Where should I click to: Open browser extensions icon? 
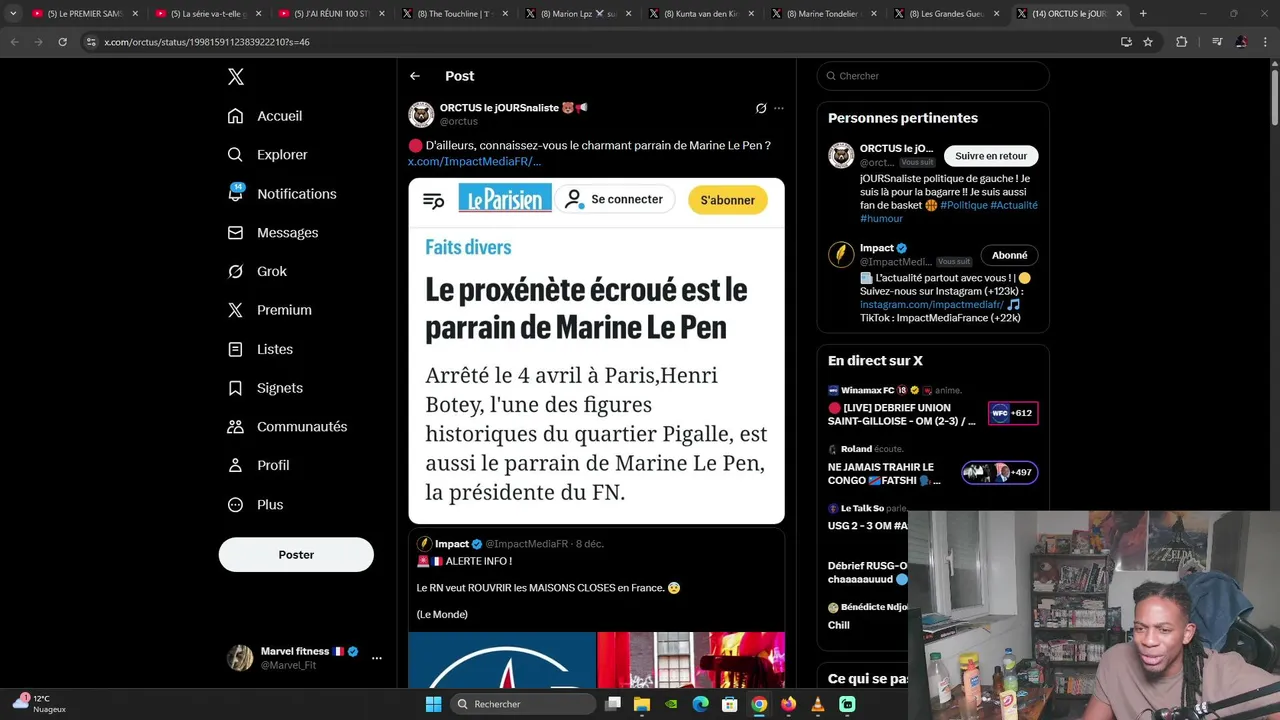coord(1182,42)
